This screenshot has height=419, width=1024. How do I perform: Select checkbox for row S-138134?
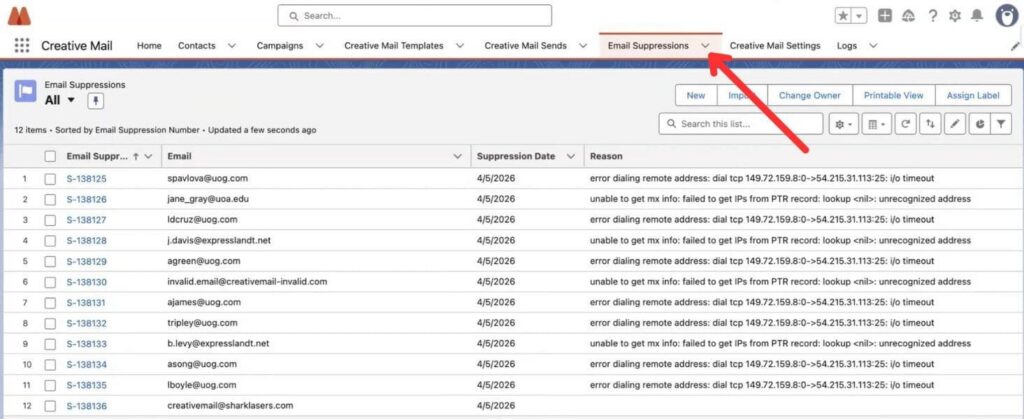tap(50, 365)
